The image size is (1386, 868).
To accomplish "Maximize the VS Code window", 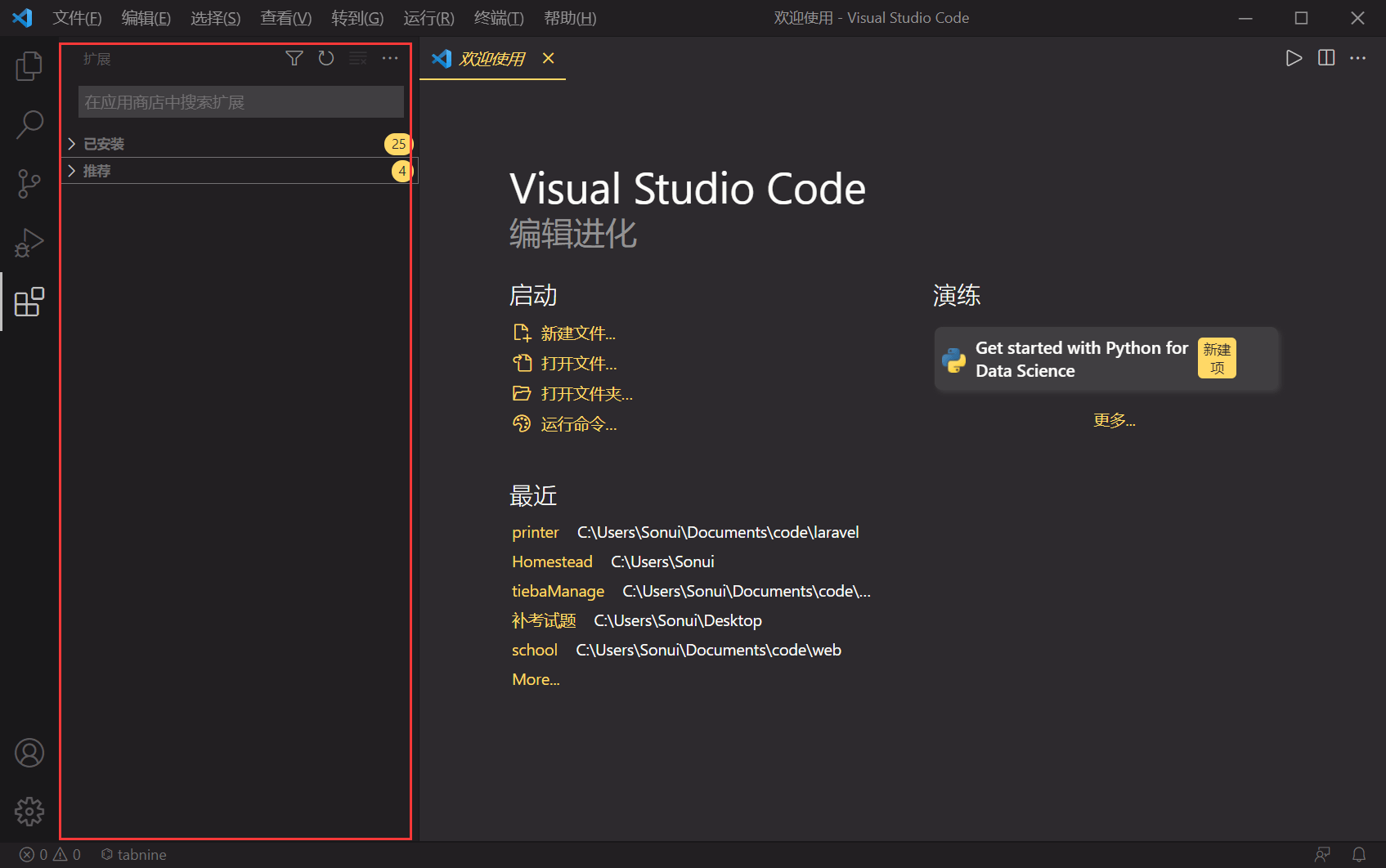I will pyautogui.click(x=1301, y=18).
